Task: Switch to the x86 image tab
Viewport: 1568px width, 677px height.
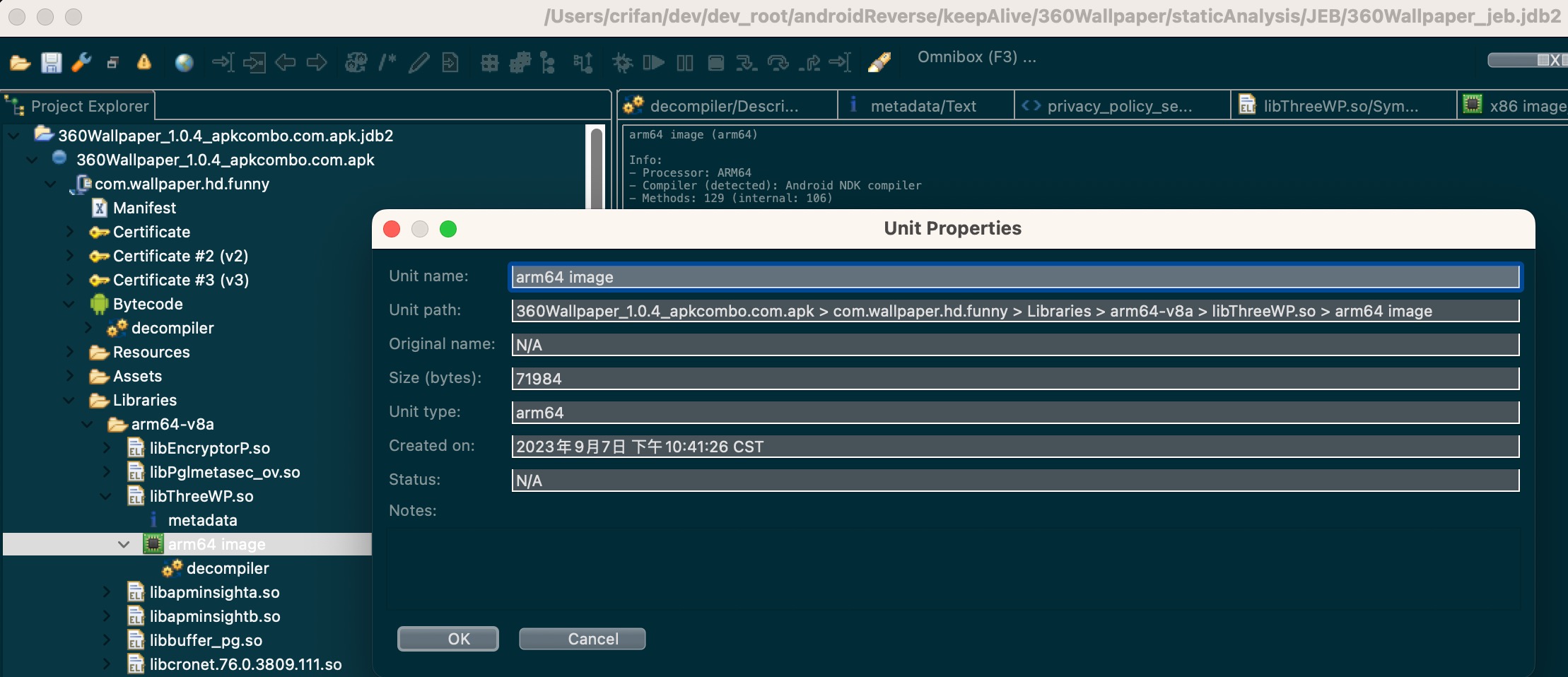Action: tap(1513, 106)
